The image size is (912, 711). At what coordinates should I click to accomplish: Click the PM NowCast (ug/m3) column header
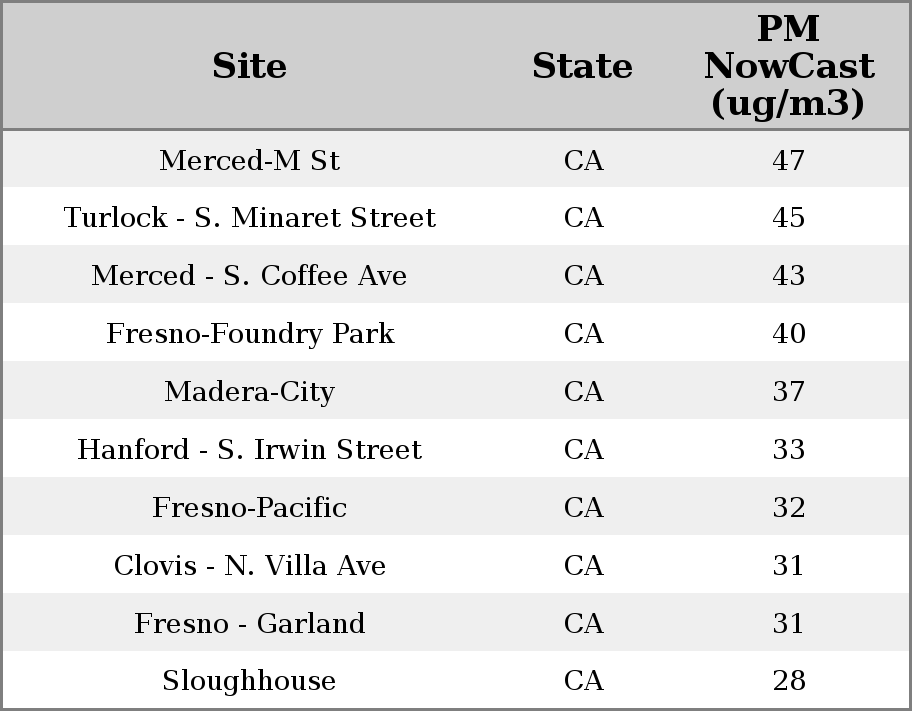click(x=788, y=66)
